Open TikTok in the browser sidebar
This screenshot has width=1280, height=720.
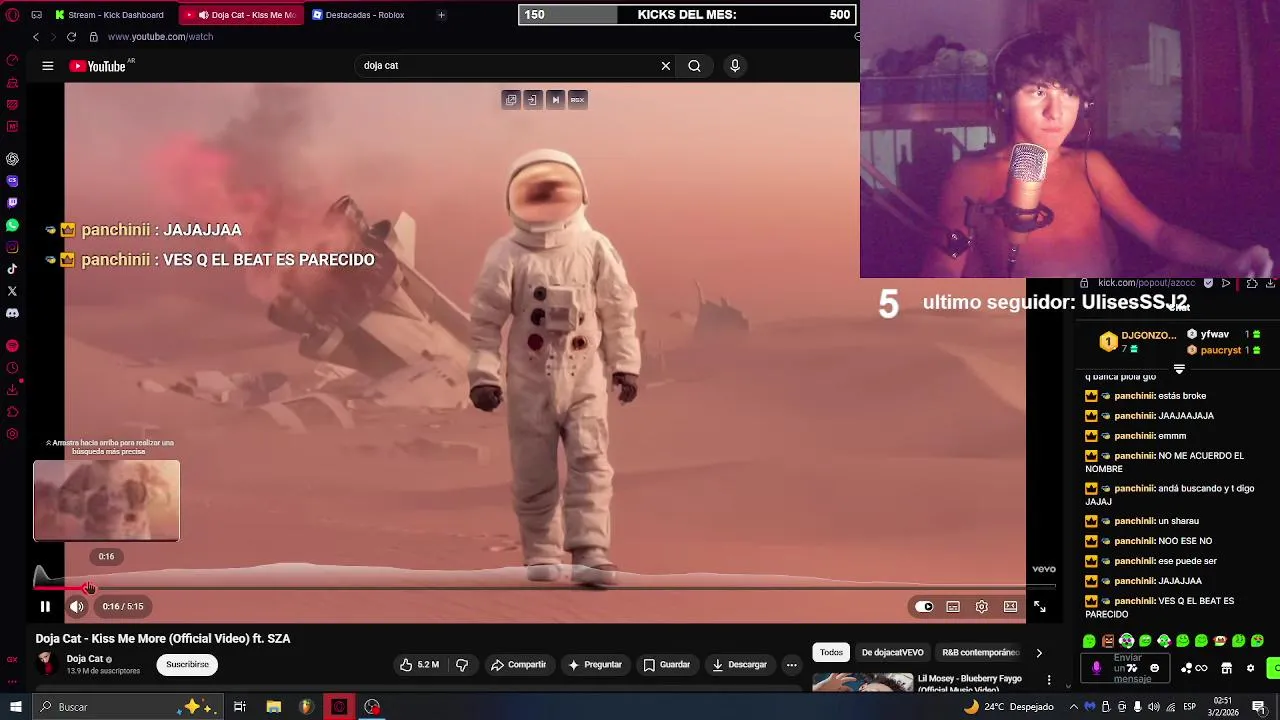click(12, 269)
